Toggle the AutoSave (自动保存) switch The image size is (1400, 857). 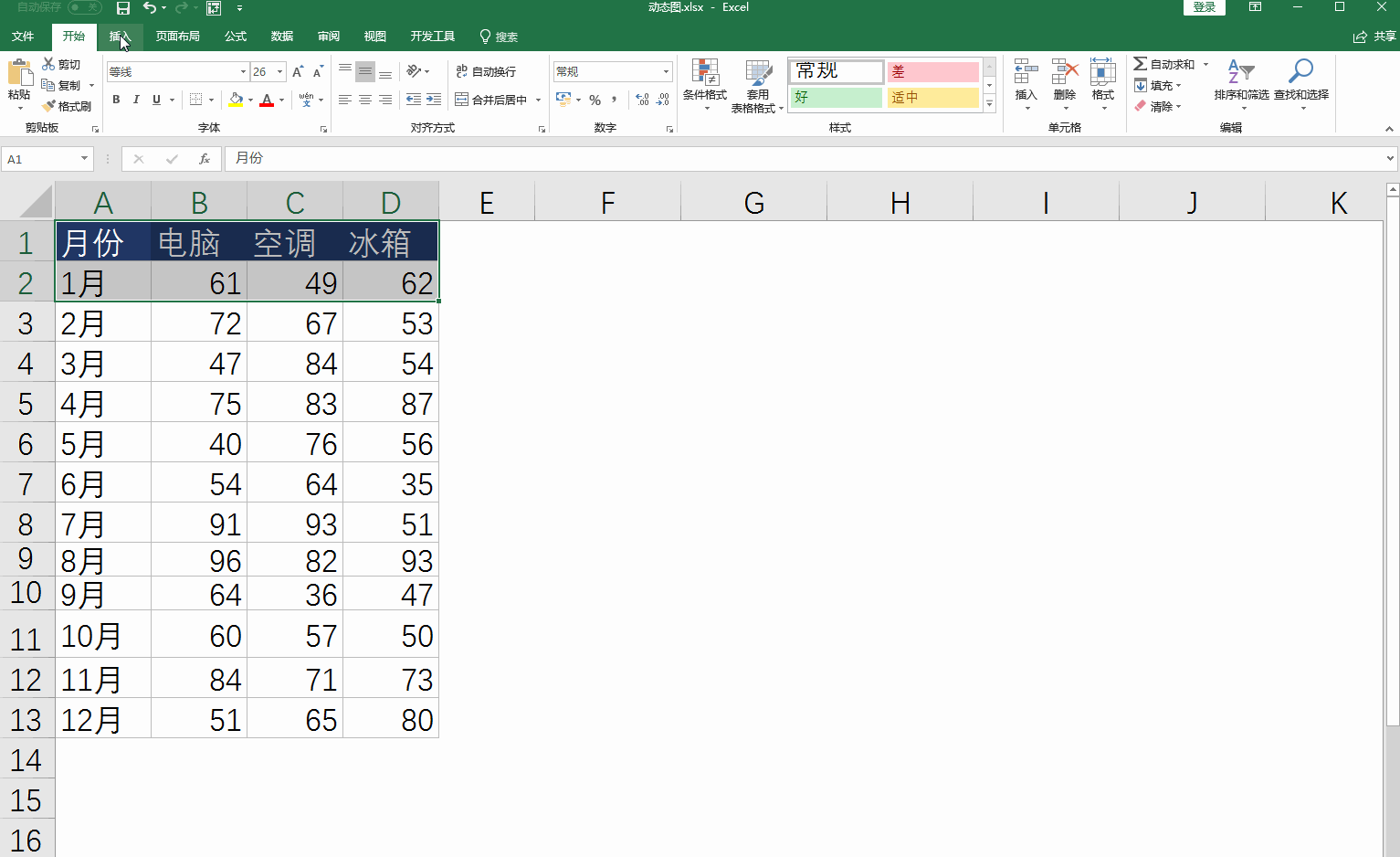coord(85,7)
